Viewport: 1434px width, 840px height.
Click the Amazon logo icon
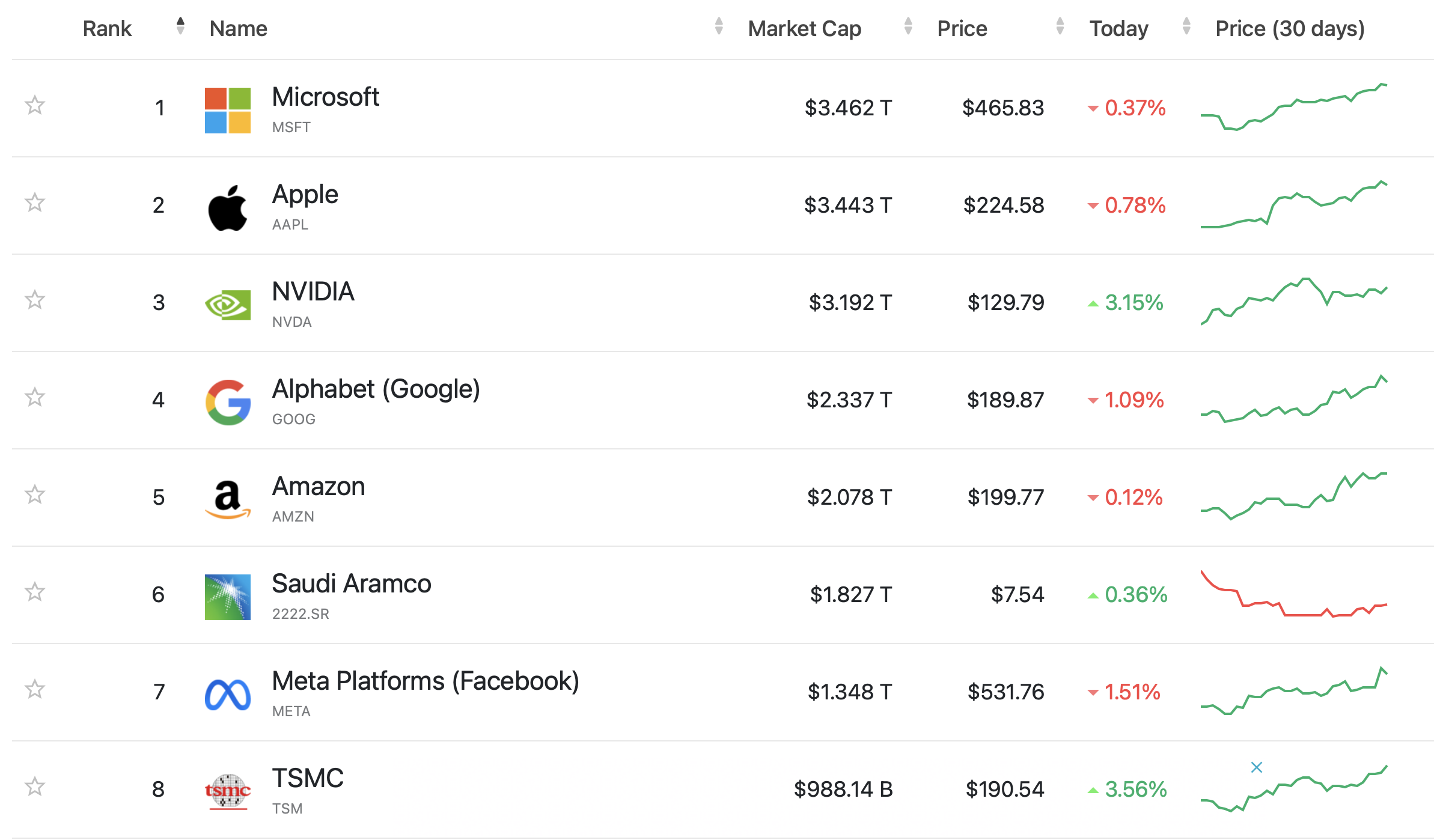(x=227, y=499)
